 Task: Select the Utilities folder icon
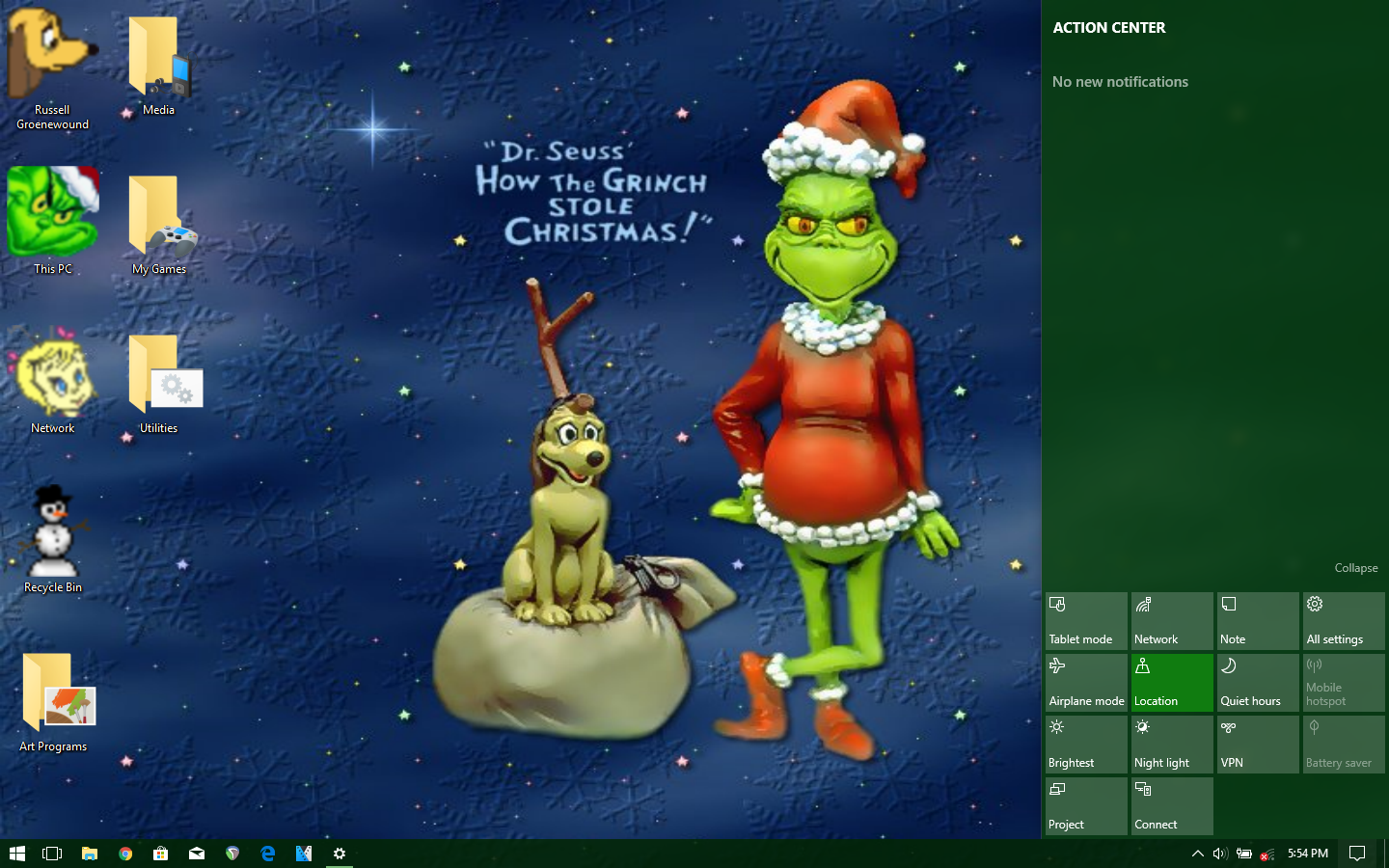[x=159, y=384]
